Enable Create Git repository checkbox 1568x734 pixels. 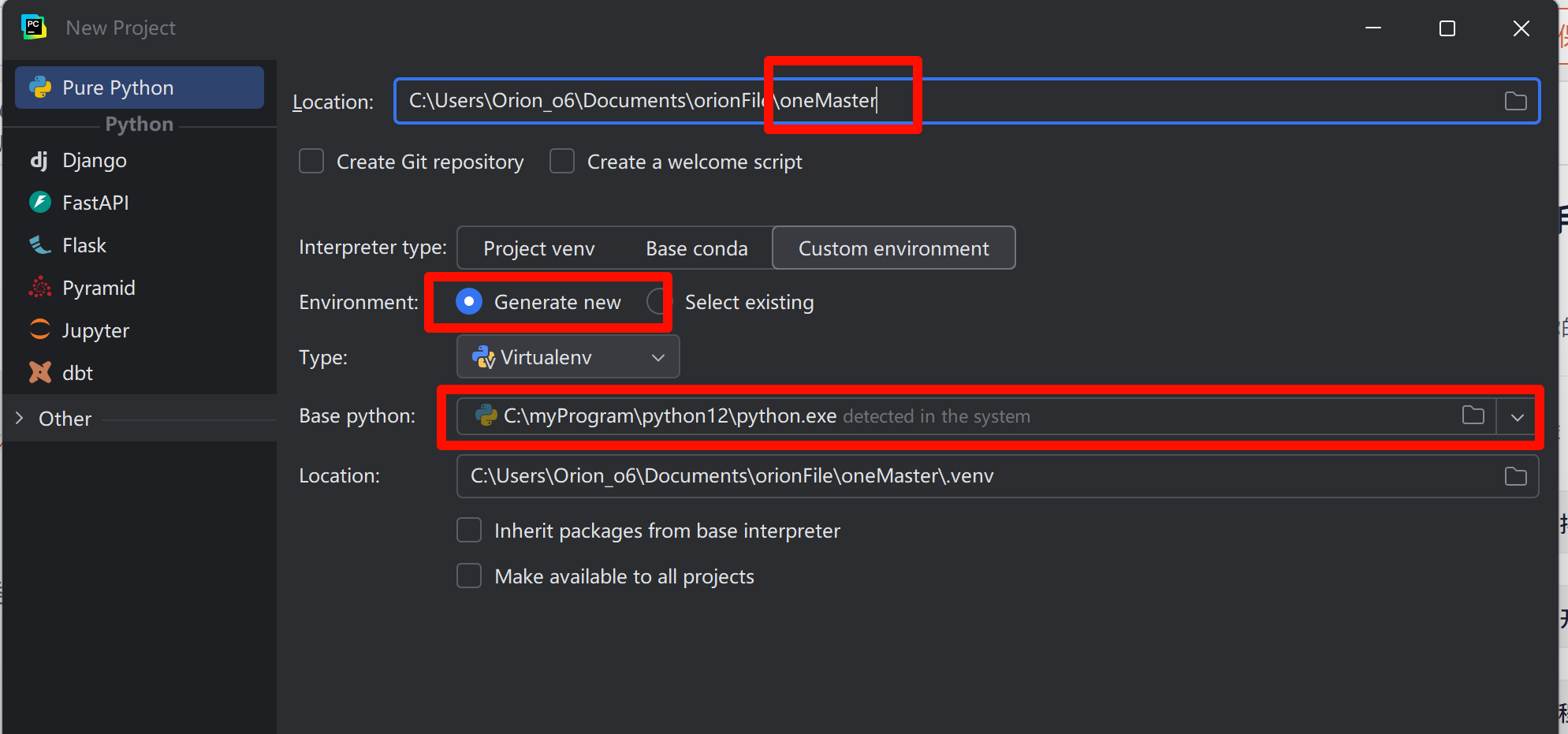[311, 162]
